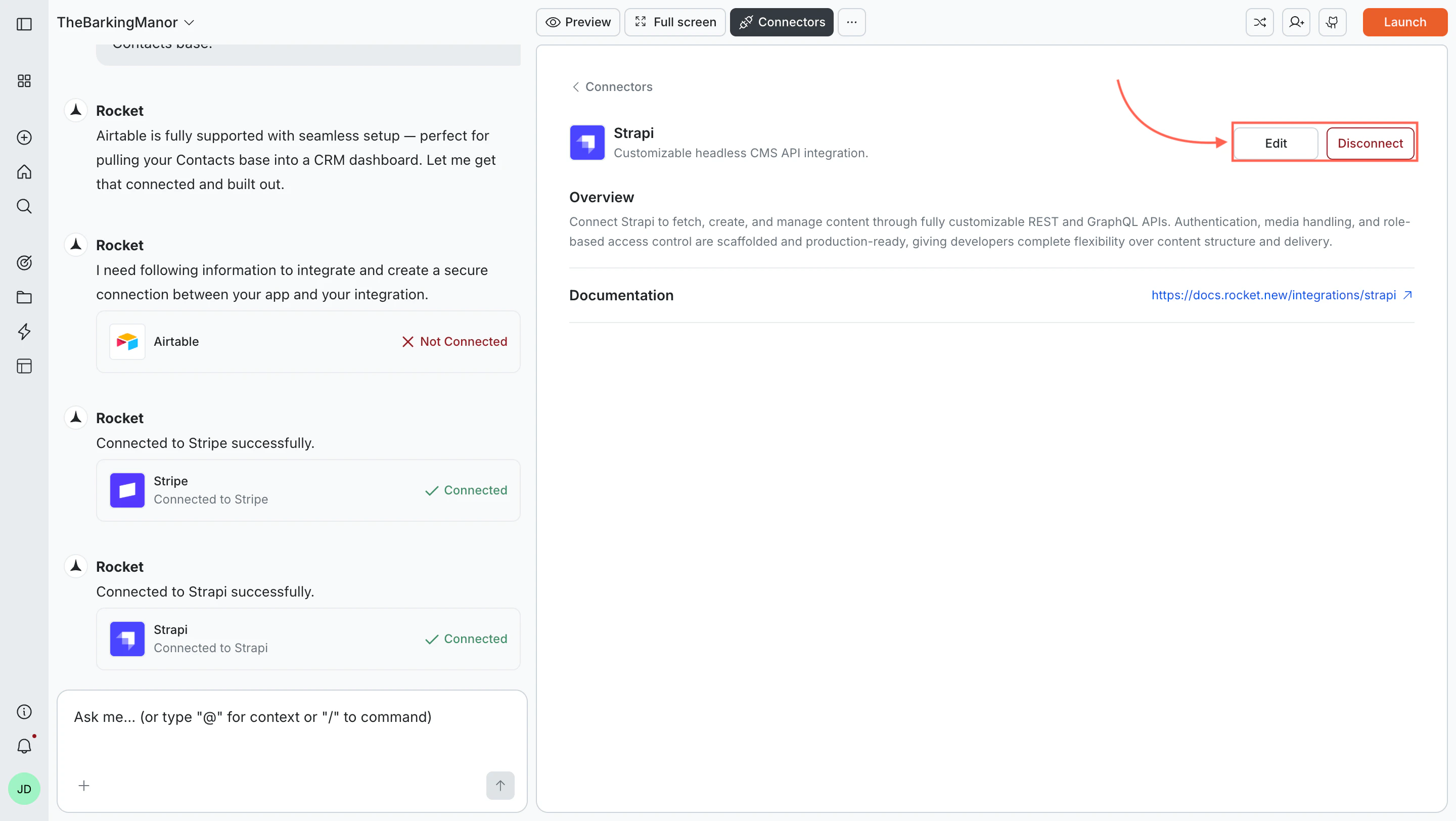Open the three-dots more options menu
1456x821 pixels.
(x=851, y=22)
